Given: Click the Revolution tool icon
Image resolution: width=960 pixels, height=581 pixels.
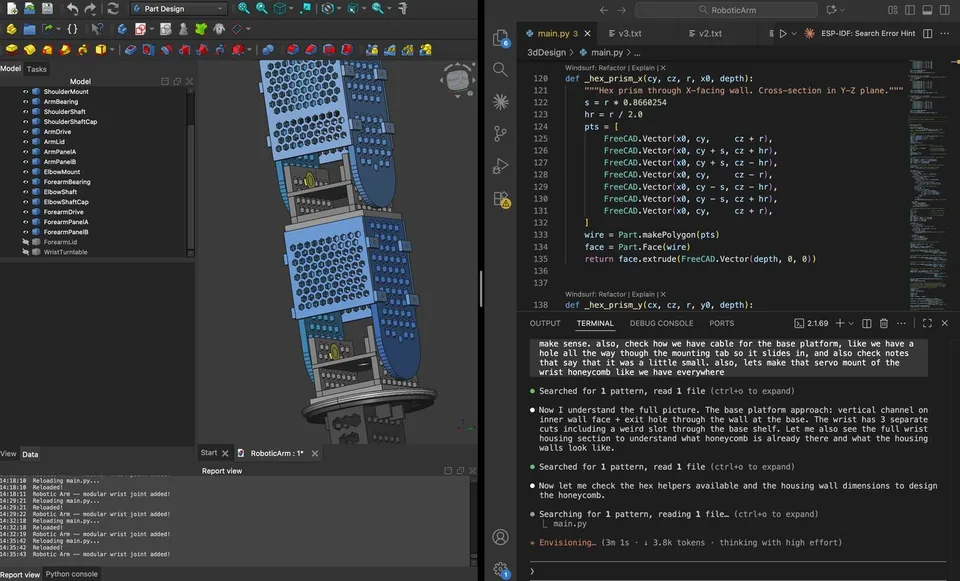Looking at the screenshot, I should tap(29, 50).
